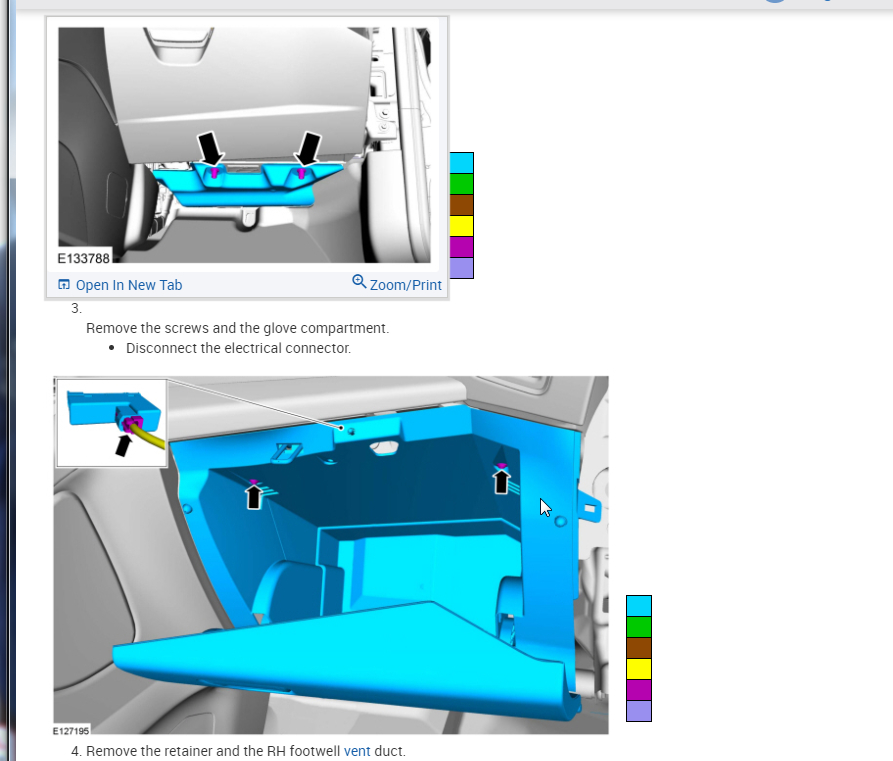893x761 pixels.
Task: Pick the brown swatch beside image E127195
Action: click(639, 648)
